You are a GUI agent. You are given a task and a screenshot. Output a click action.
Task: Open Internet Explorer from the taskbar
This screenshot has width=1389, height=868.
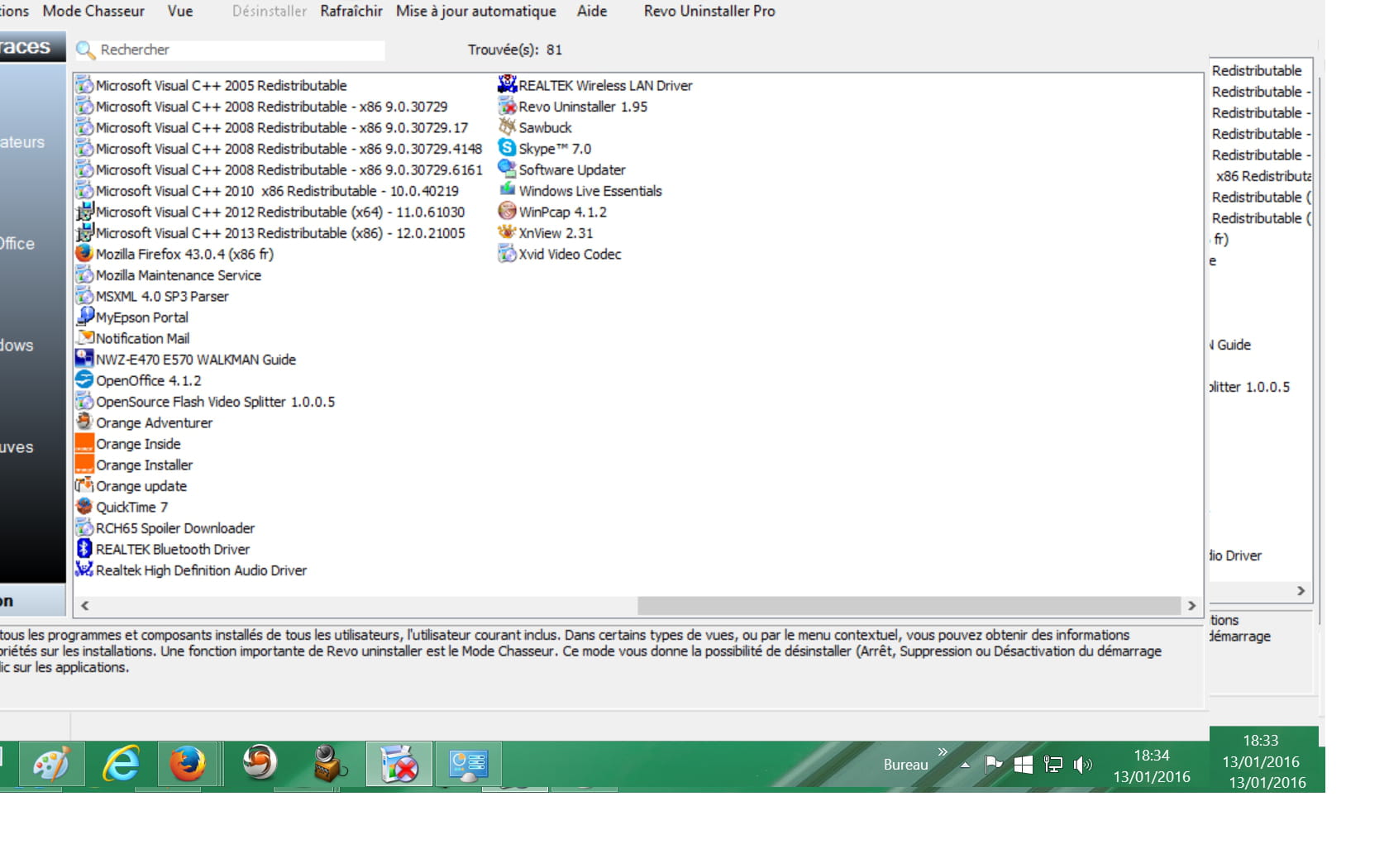point(121,764)
